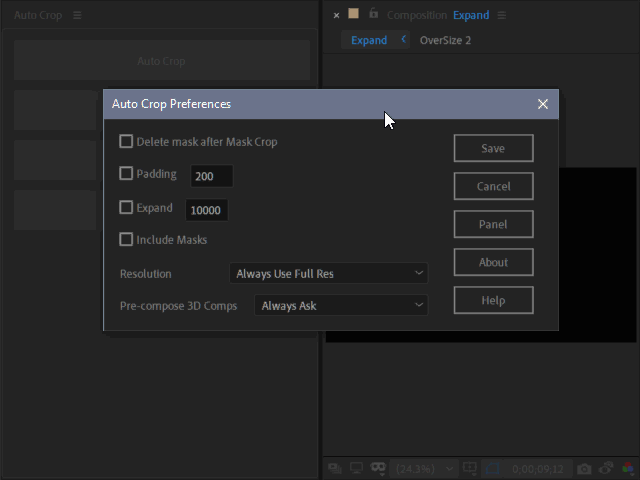
Task: Open the show channel color icon
Action: (x=629, y=468)
